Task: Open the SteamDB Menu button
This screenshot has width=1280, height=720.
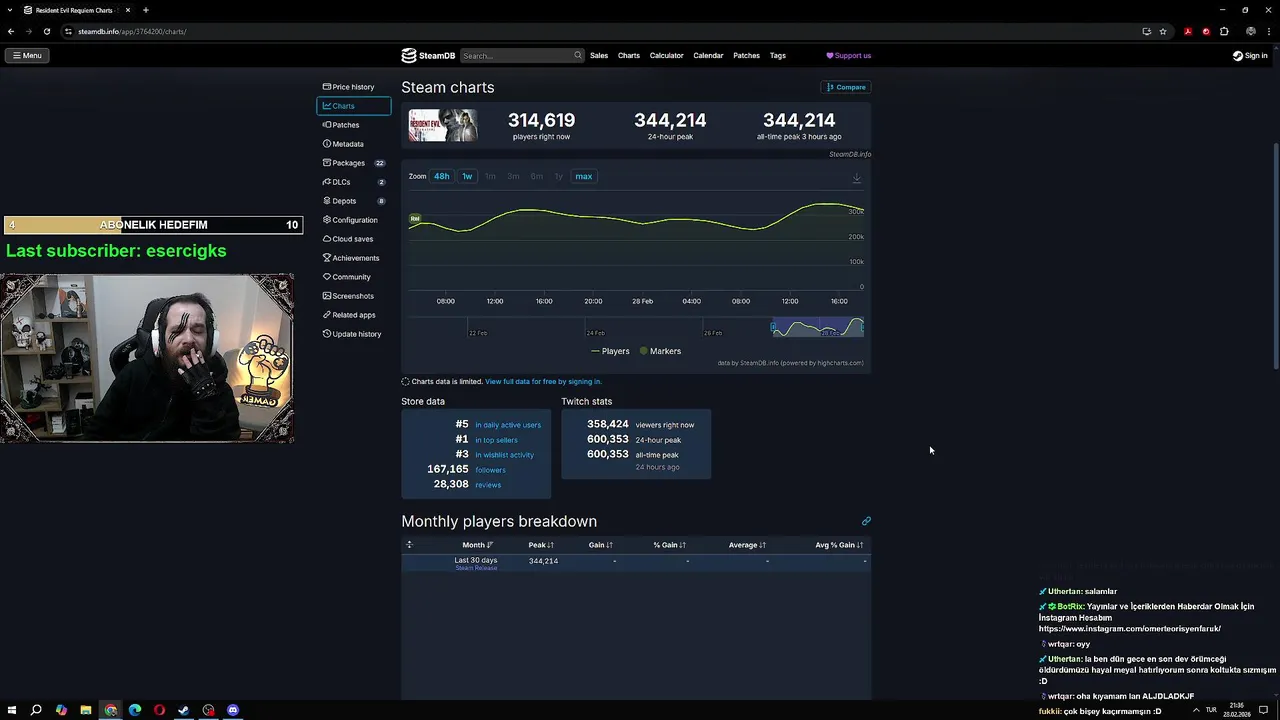Action: pos(27,55)
